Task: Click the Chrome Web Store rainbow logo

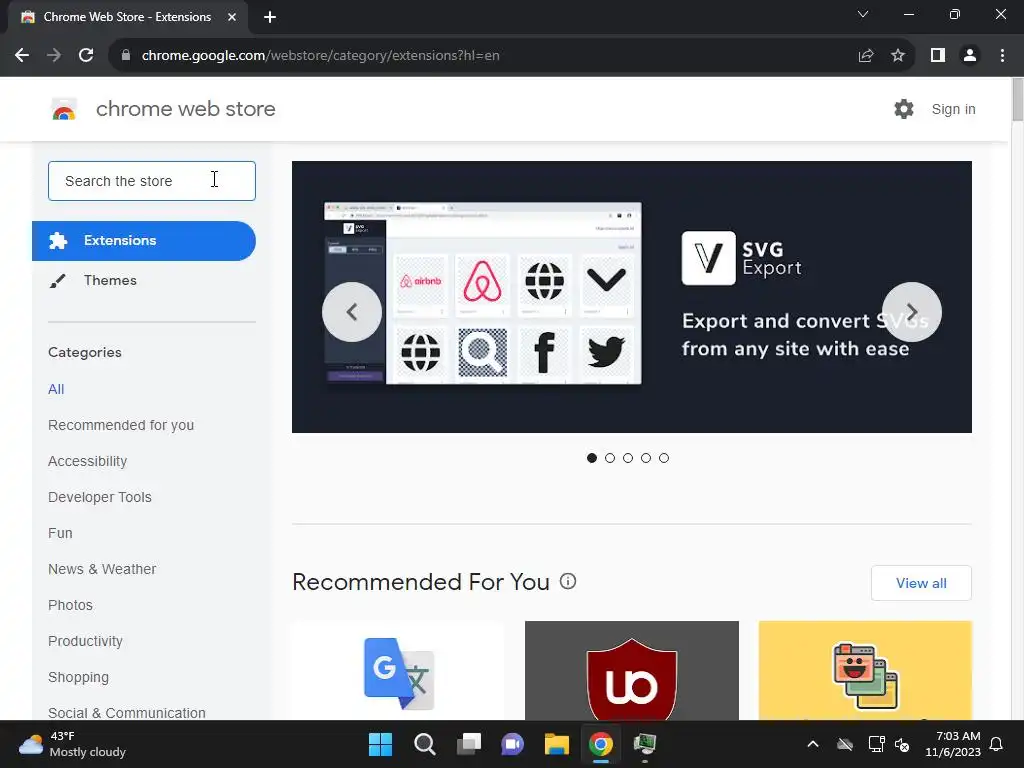Action: click(64, 109)
